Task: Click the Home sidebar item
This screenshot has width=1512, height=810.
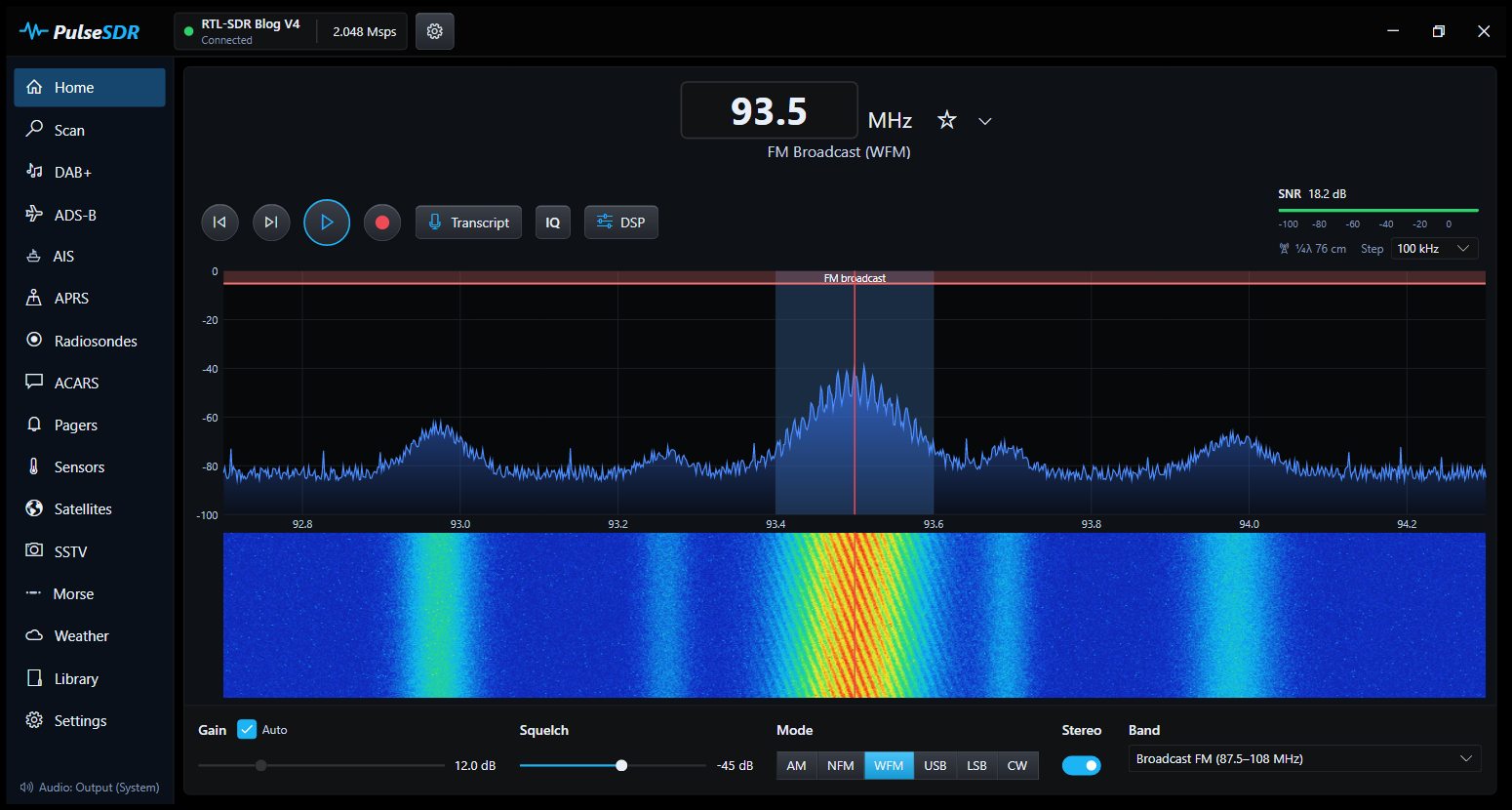Action: (90, 87)
